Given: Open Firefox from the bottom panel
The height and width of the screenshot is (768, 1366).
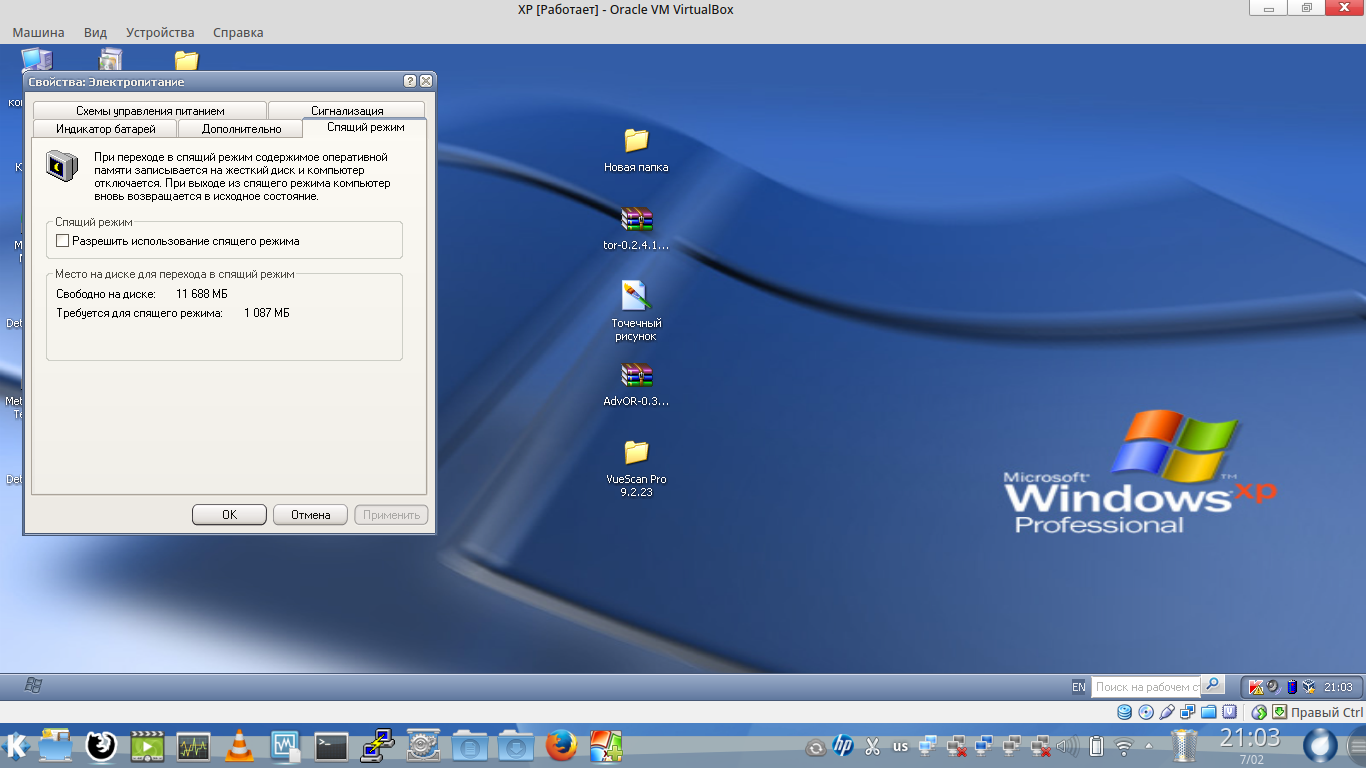Looking at the screenshot, I should [x=562, y=746].
